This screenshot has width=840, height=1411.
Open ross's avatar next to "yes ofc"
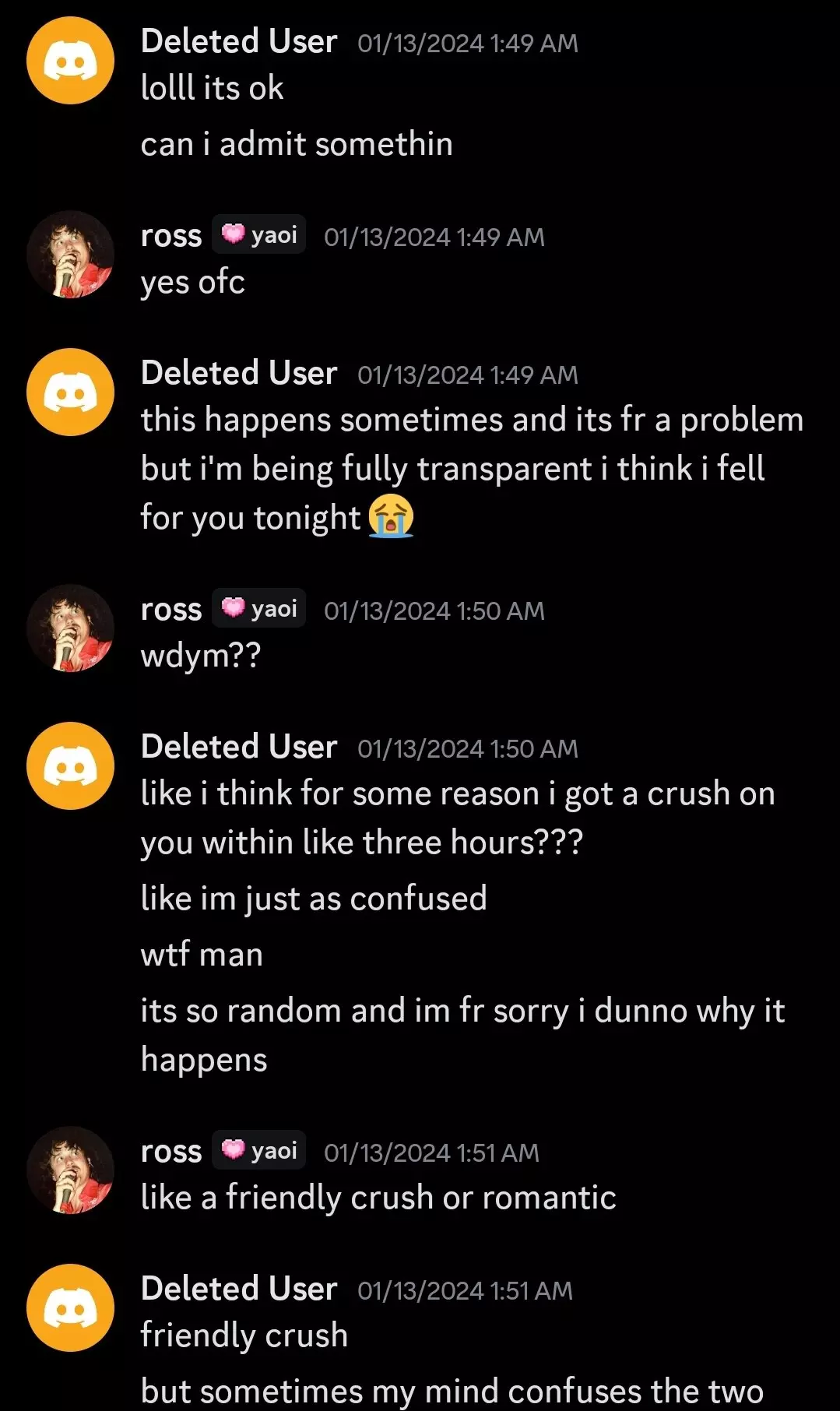70,254
